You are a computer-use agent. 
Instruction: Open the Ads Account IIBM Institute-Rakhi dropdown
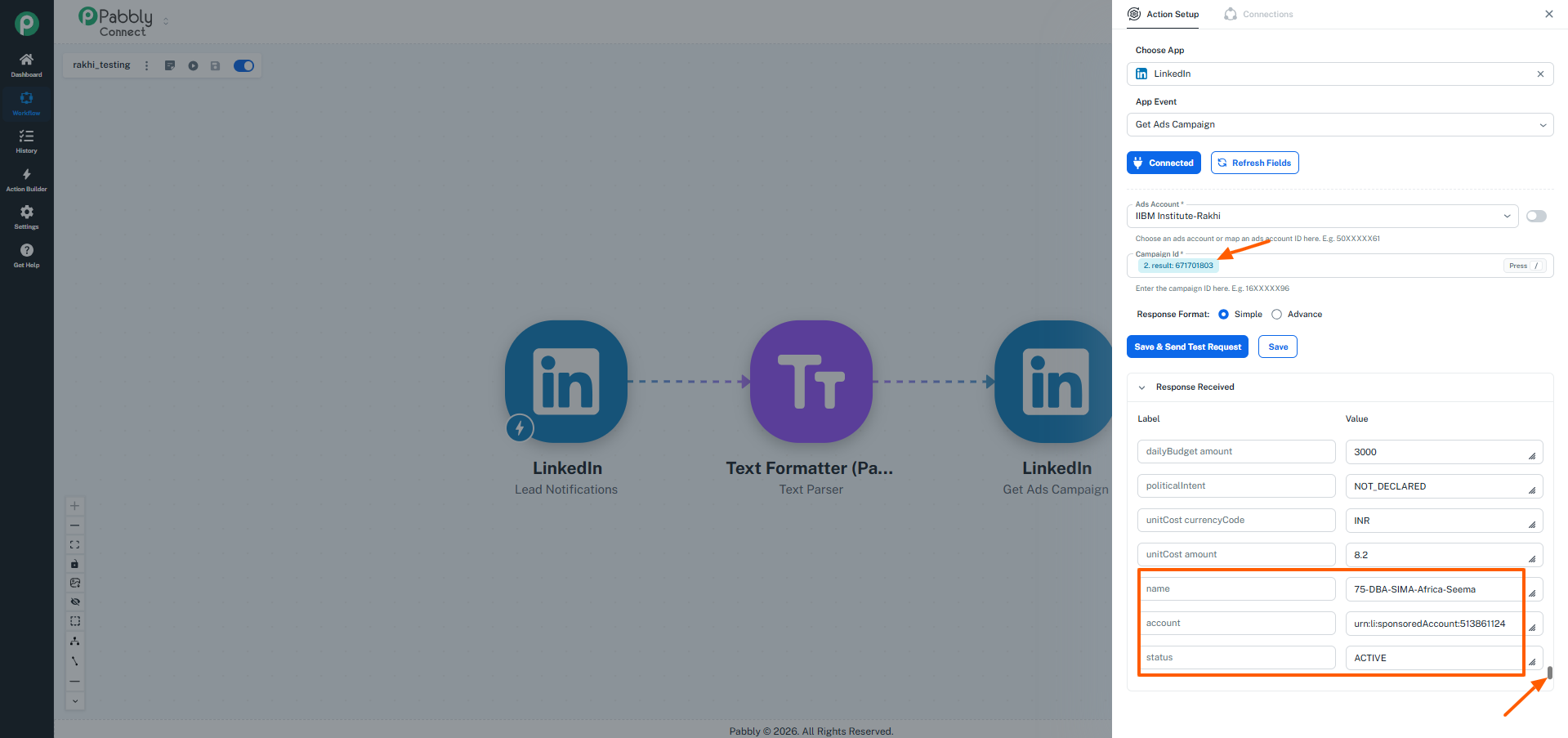1322,216
